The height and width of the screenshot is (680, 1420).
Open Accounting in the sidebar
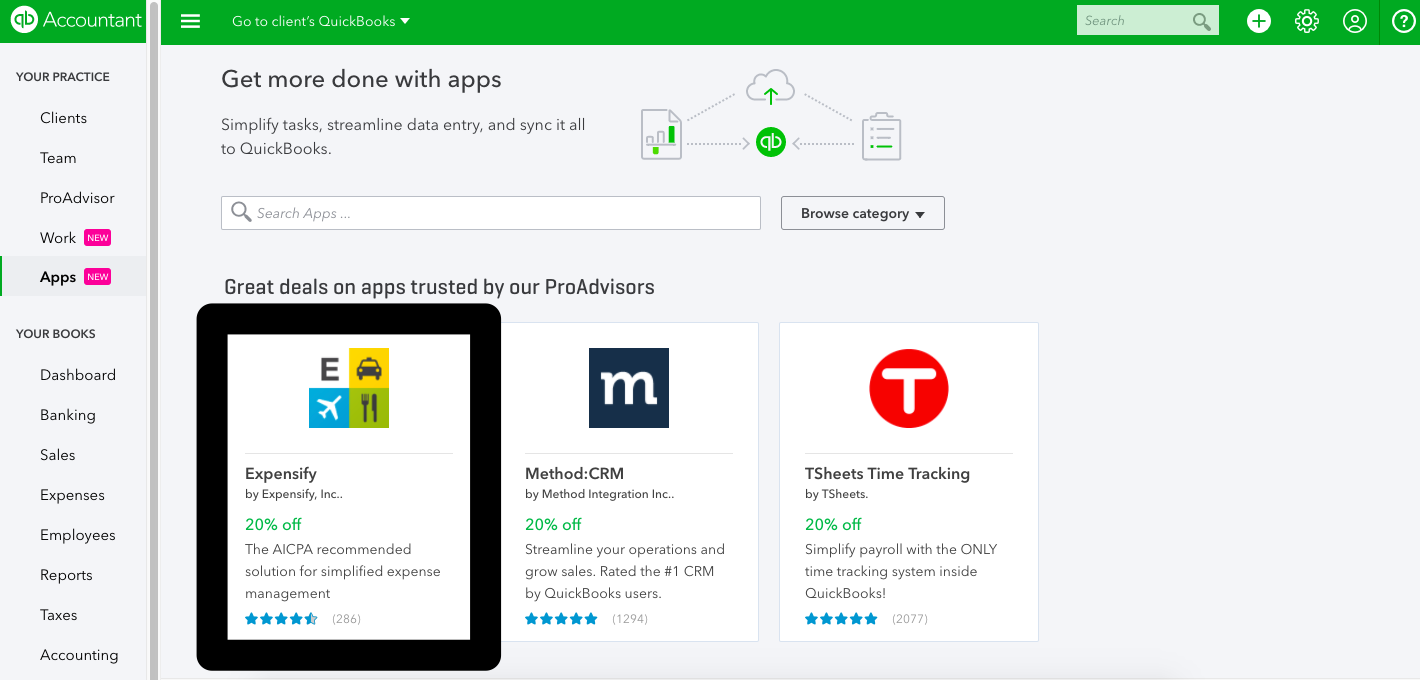click(x=79, y=655)
